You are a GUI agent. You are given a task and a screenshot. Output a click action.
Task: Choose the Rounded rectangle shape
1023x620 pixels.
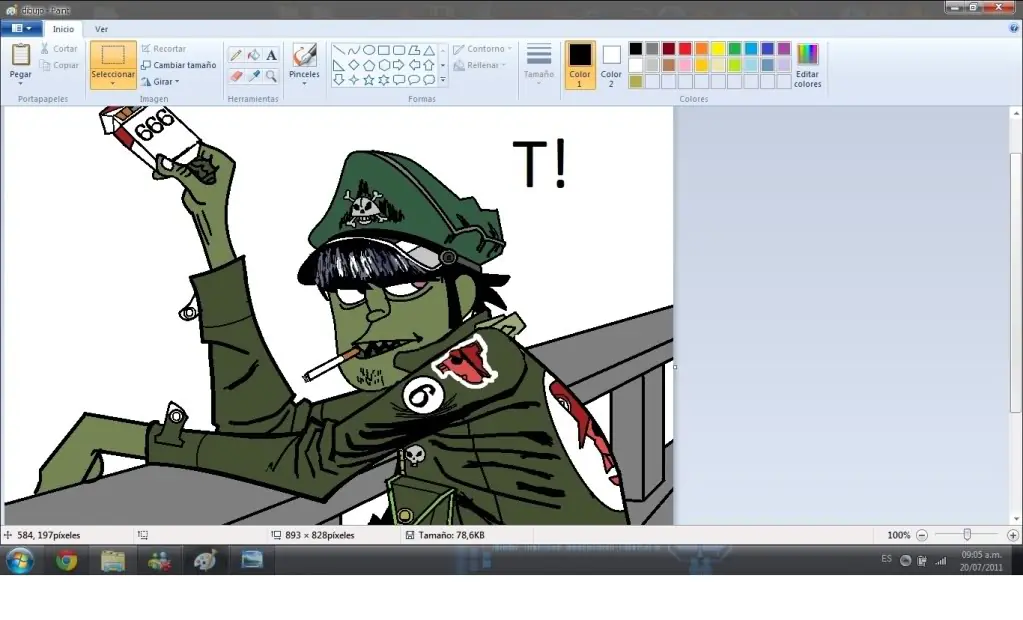(x=399, y=50)
